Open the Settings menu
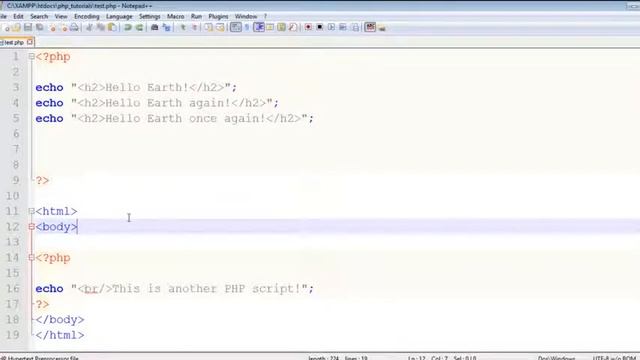Image resolution: width=640 pixels, height=360 pixels. pos(149,16)
